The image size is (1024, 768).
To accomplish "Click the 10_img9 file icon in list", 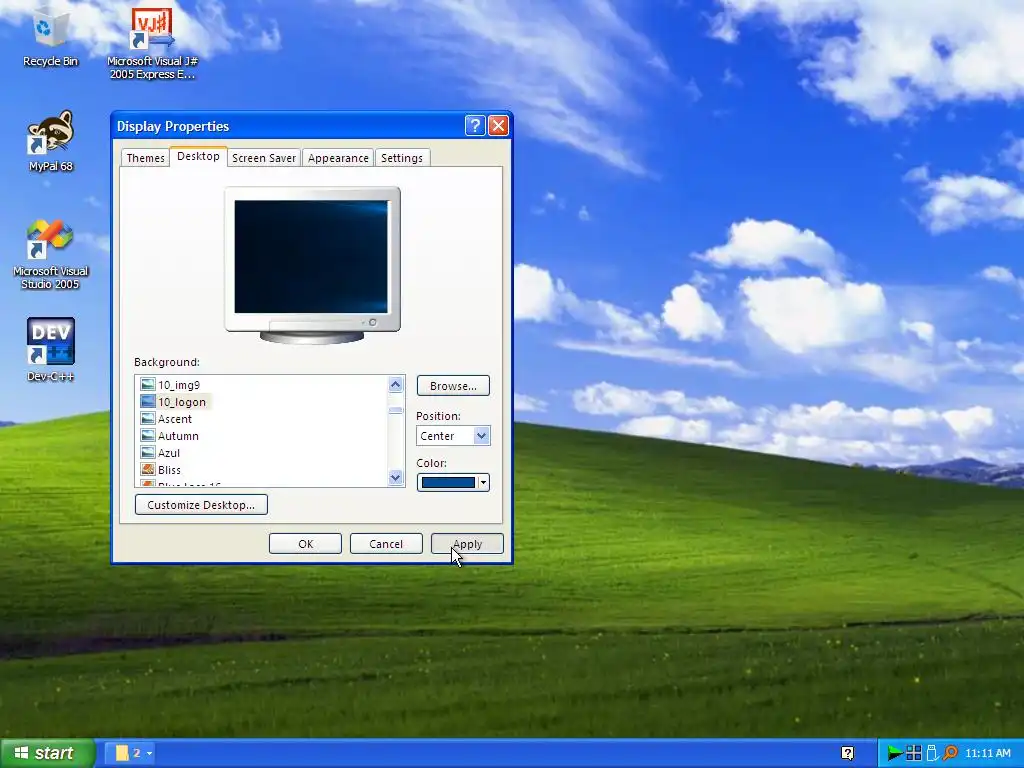I will click(148, 385).
